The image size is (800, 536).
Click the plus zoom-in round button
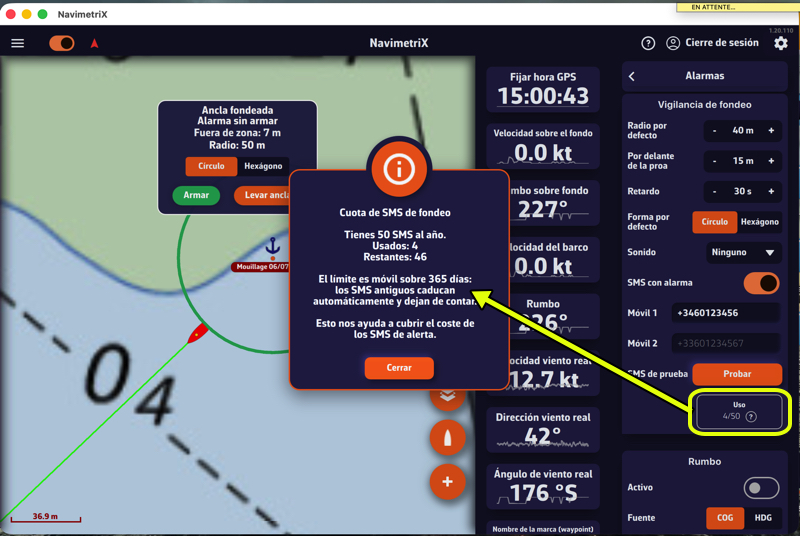[x=447, y=482]
